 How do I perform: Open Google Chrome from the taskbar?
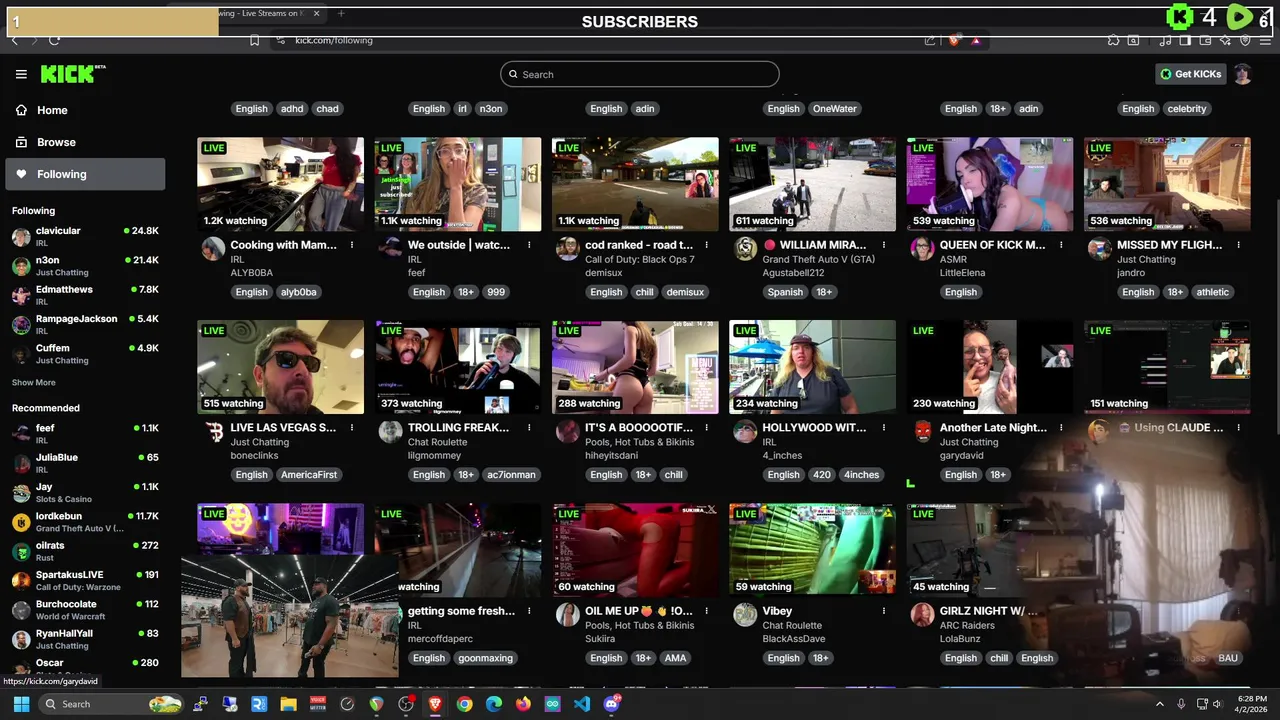[x=464, y=704]
